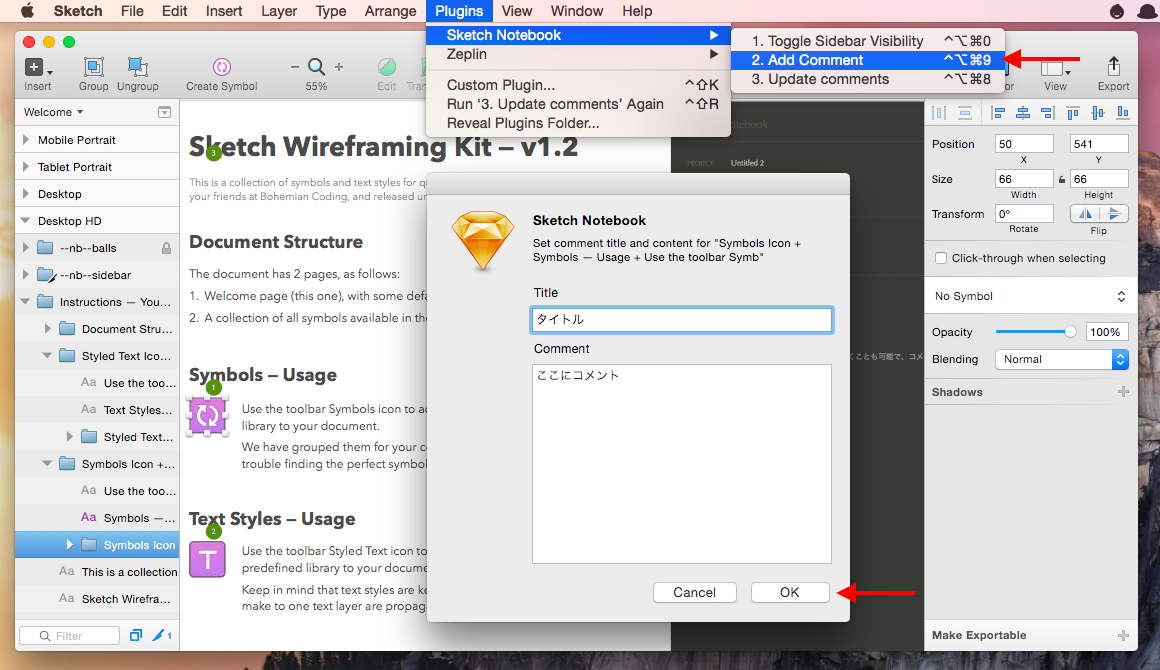Choose Zeplin in the Plugins menu
The height and width of the screenshot is (670, 1160).
point(578,54)
